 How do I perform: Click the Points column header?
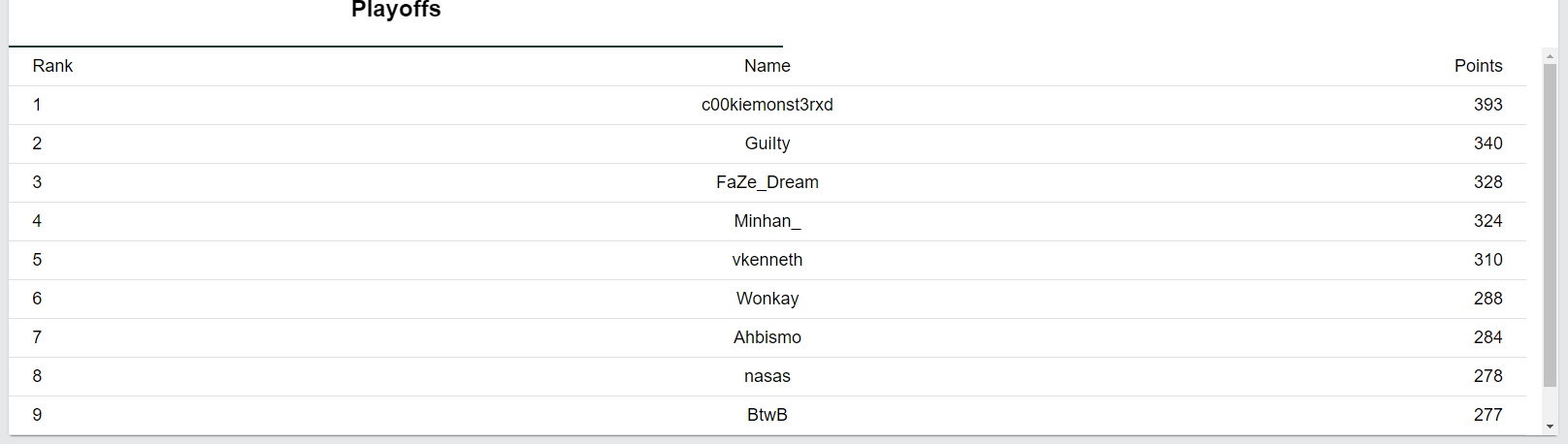1478,66
